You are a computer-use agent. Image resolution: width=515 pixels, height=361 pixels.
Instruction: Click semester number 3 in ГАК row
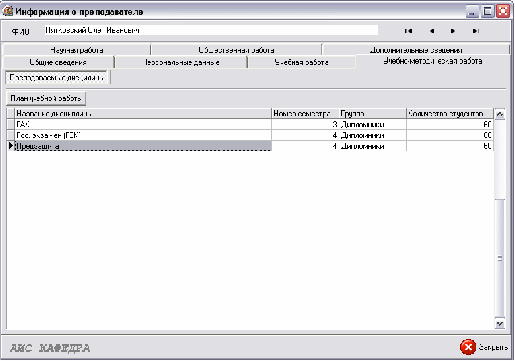[305, 124]
